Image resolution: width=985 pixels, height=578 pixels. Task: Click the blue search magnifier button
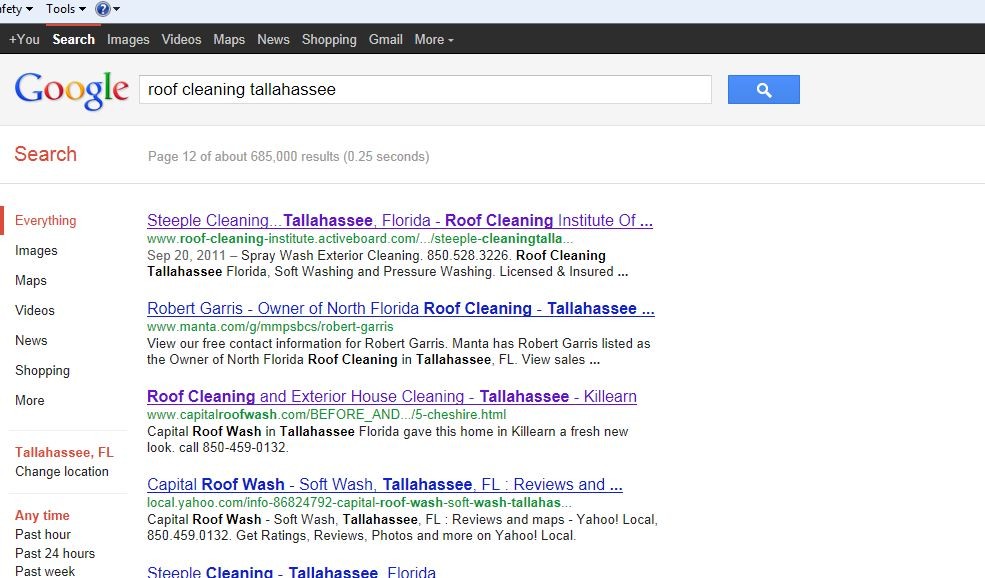click(x=763, y=90)
